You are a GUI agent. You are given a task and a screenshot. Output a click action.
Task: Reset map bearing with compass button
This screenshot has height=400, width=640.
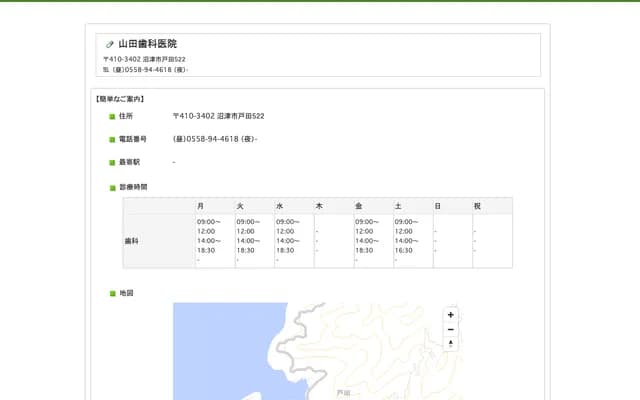coord(450,344)
